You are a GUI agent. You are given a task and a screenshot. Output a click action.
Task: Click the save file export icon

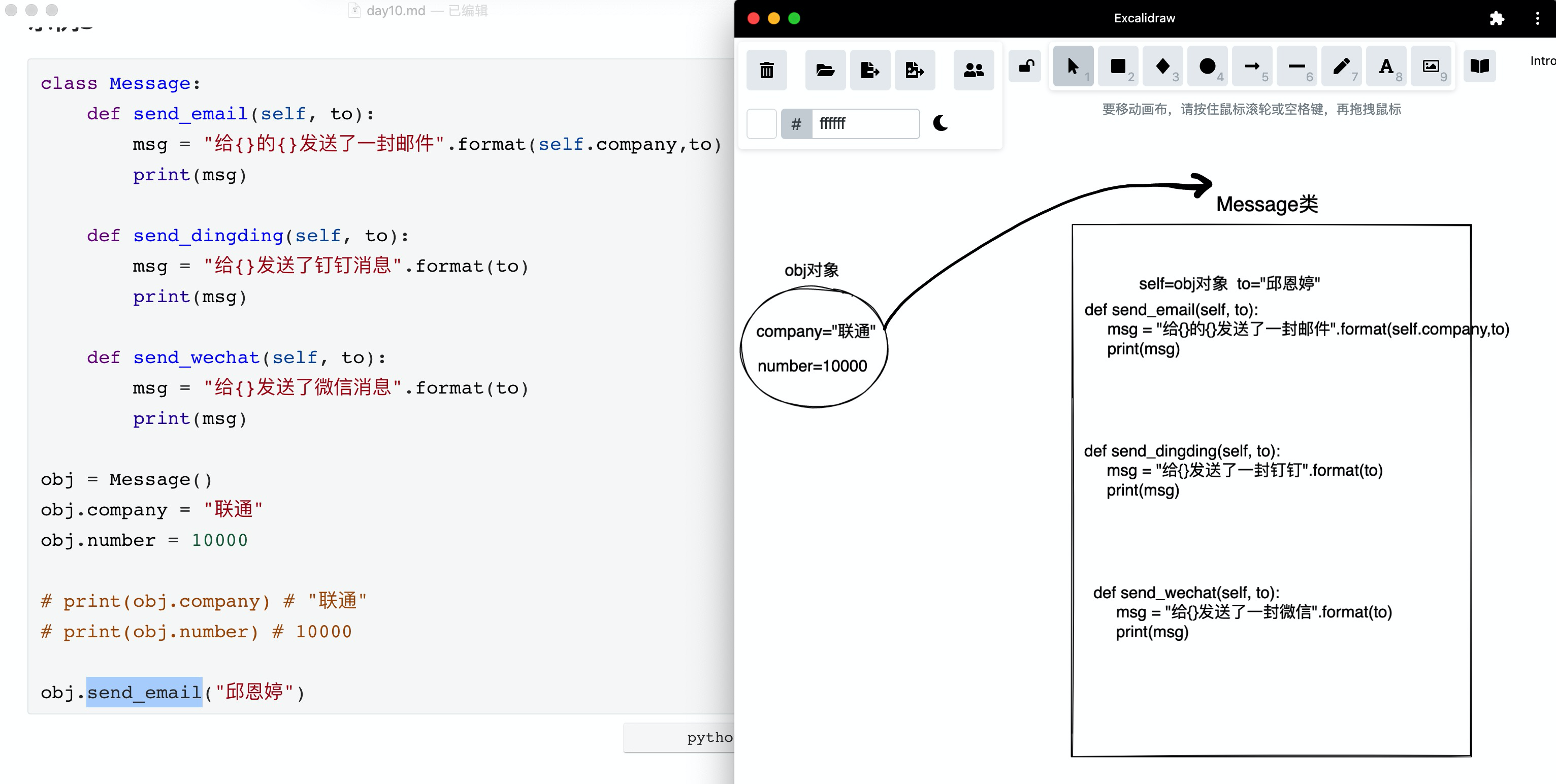(x=869, y=70)
